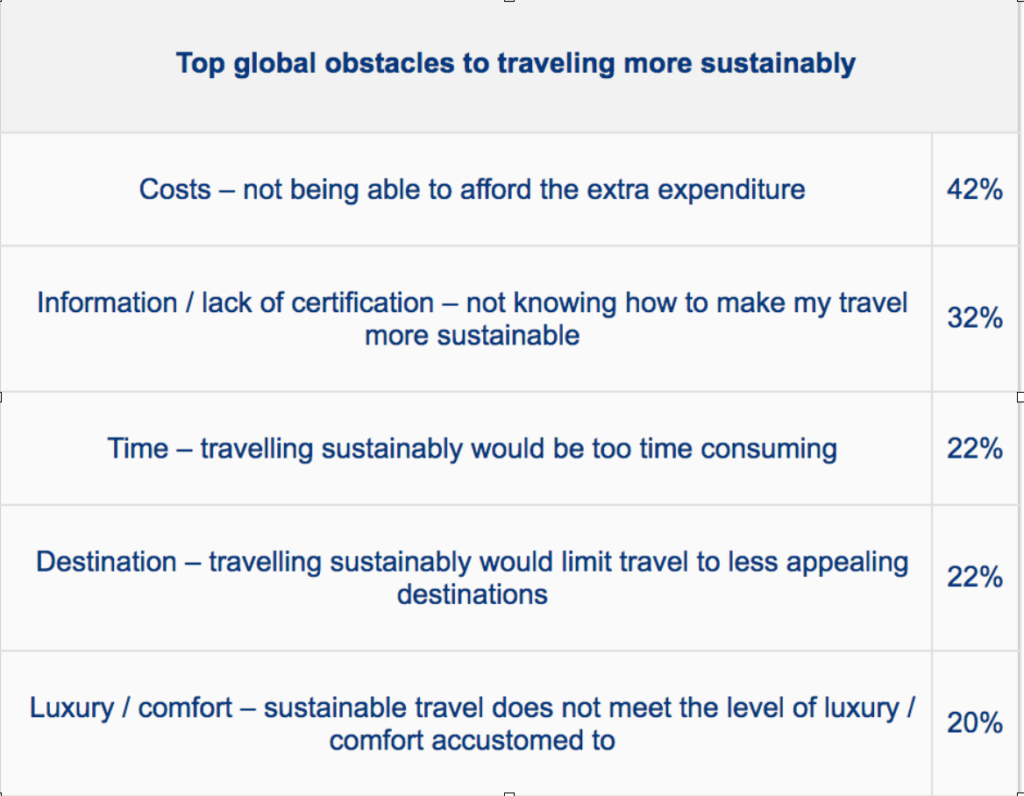This screenshot has width=1024, height=796.
Task: Grab the top-center selection handle
Action: coord(510,2)
